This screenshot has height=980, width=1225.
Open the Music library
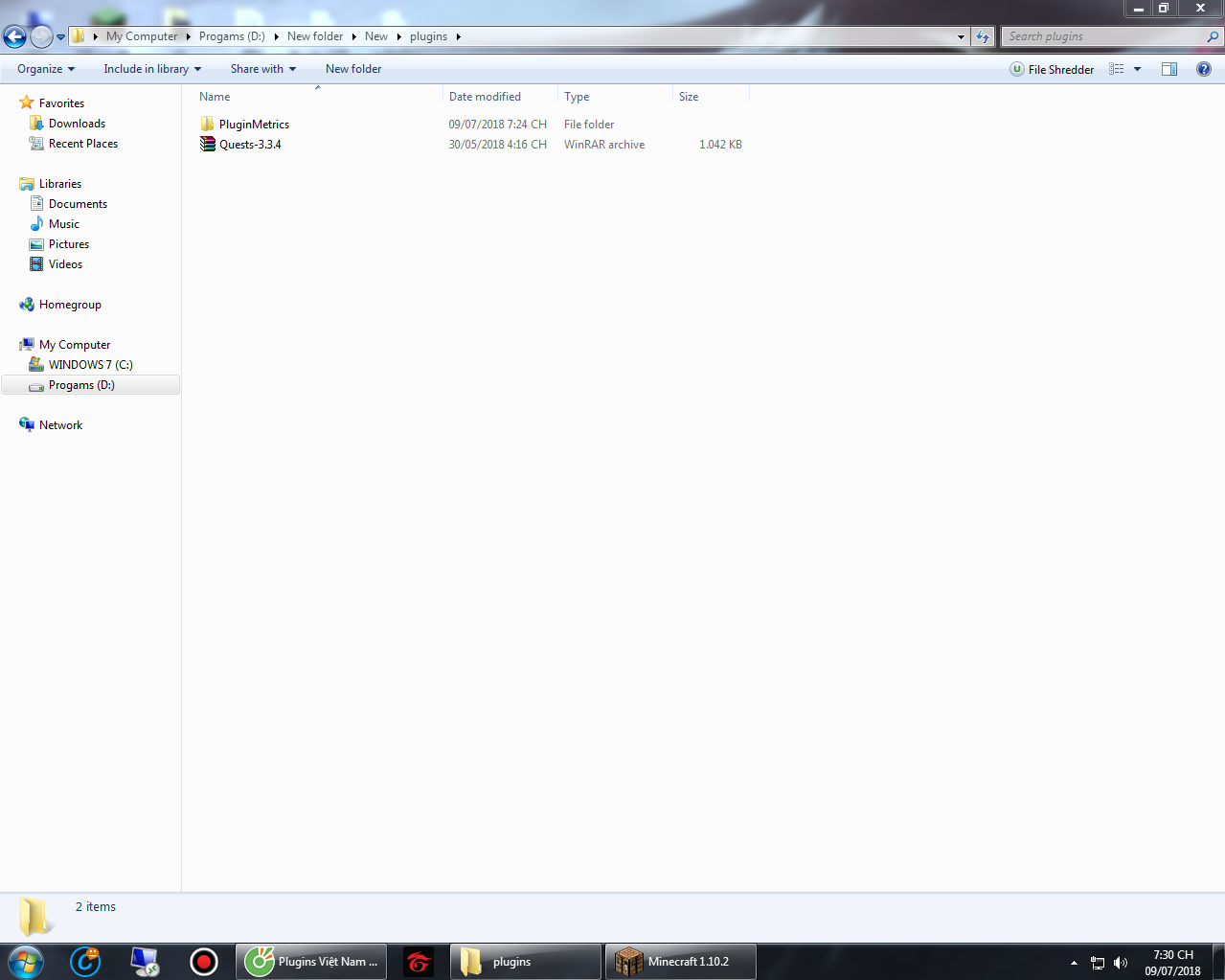pos(64,224)
